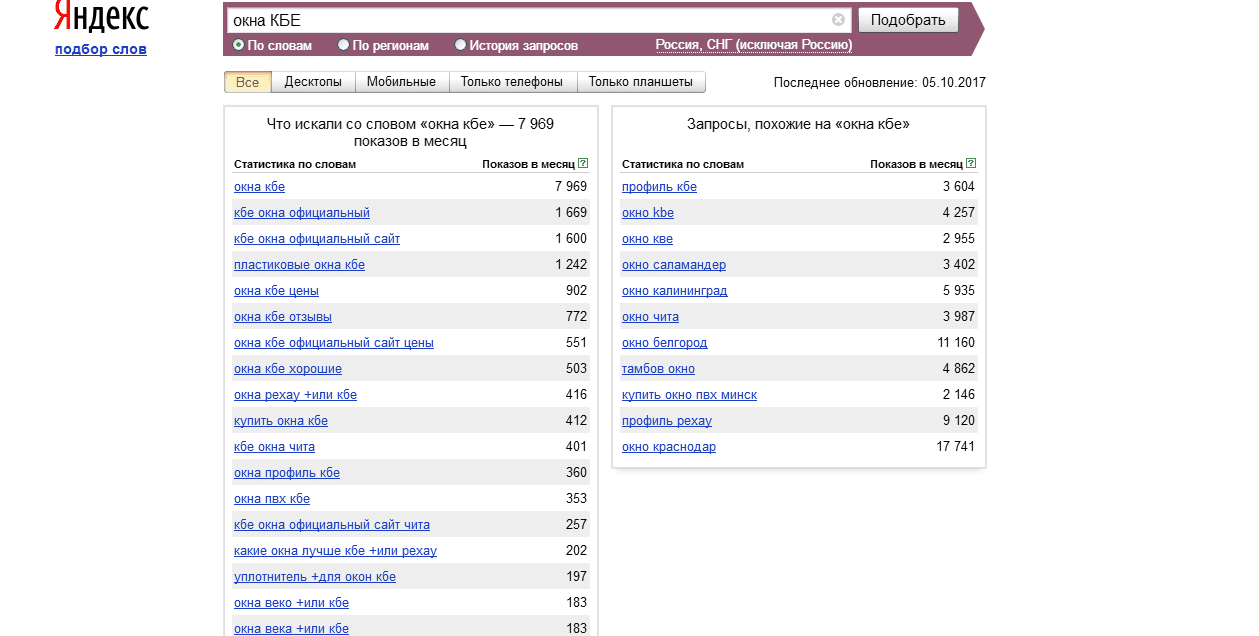Clear the search field with the X icon

coord(838,20)
